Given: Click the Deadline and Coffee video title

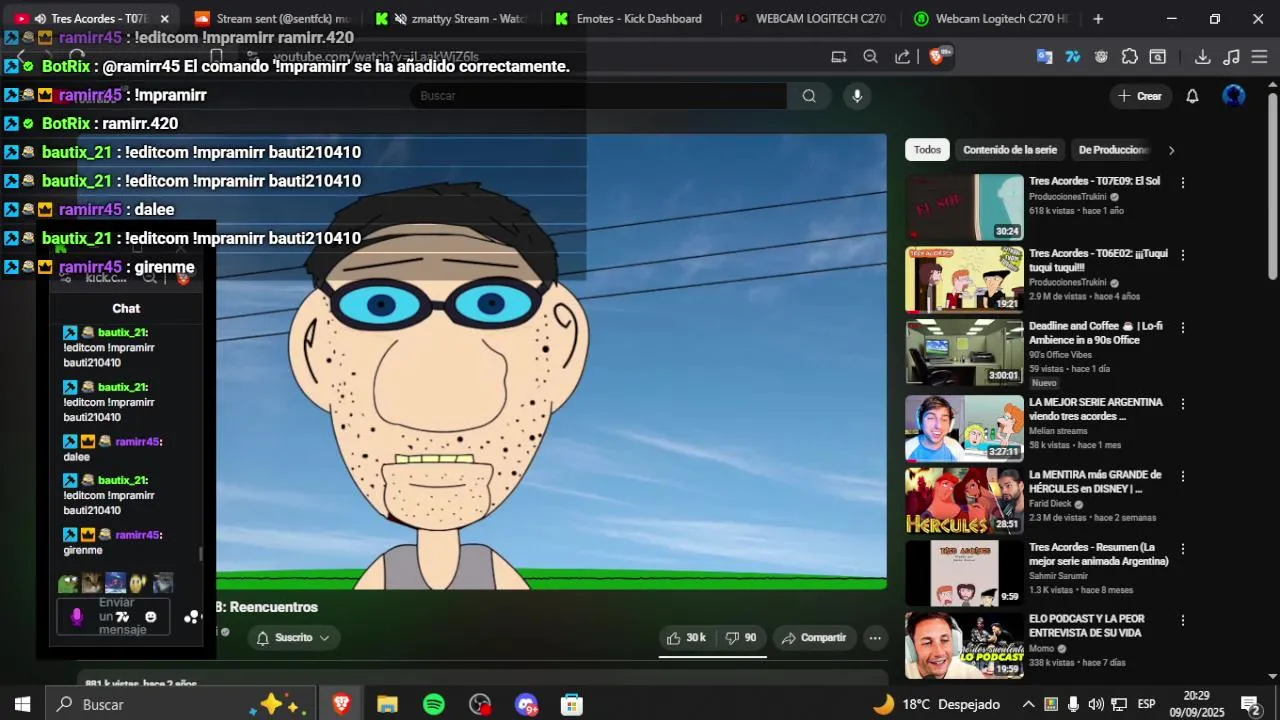Looking at the screenshot, I should click(x=1095, y=333).
